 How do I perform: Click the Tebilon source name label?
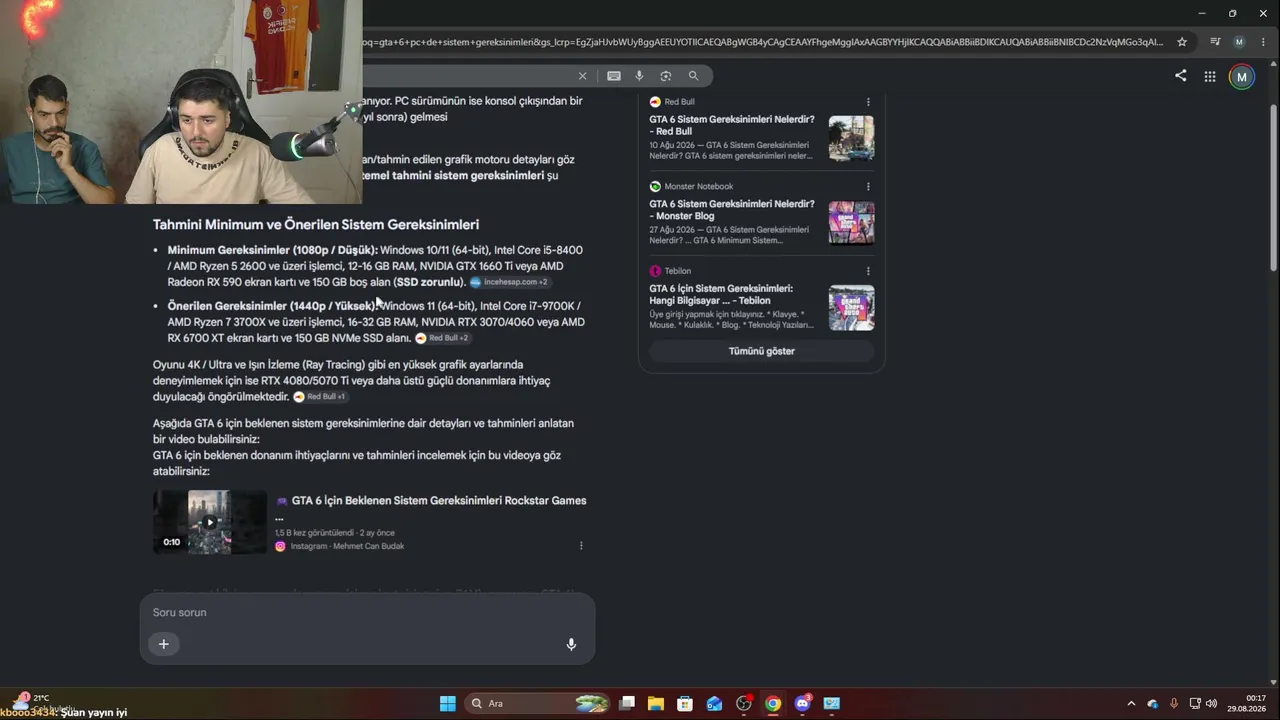point(677,271)
